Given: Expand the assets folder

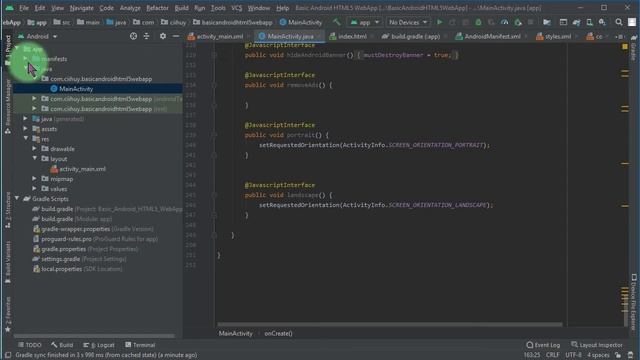Looking at the screenshot, I should click(x=26, y=129).
